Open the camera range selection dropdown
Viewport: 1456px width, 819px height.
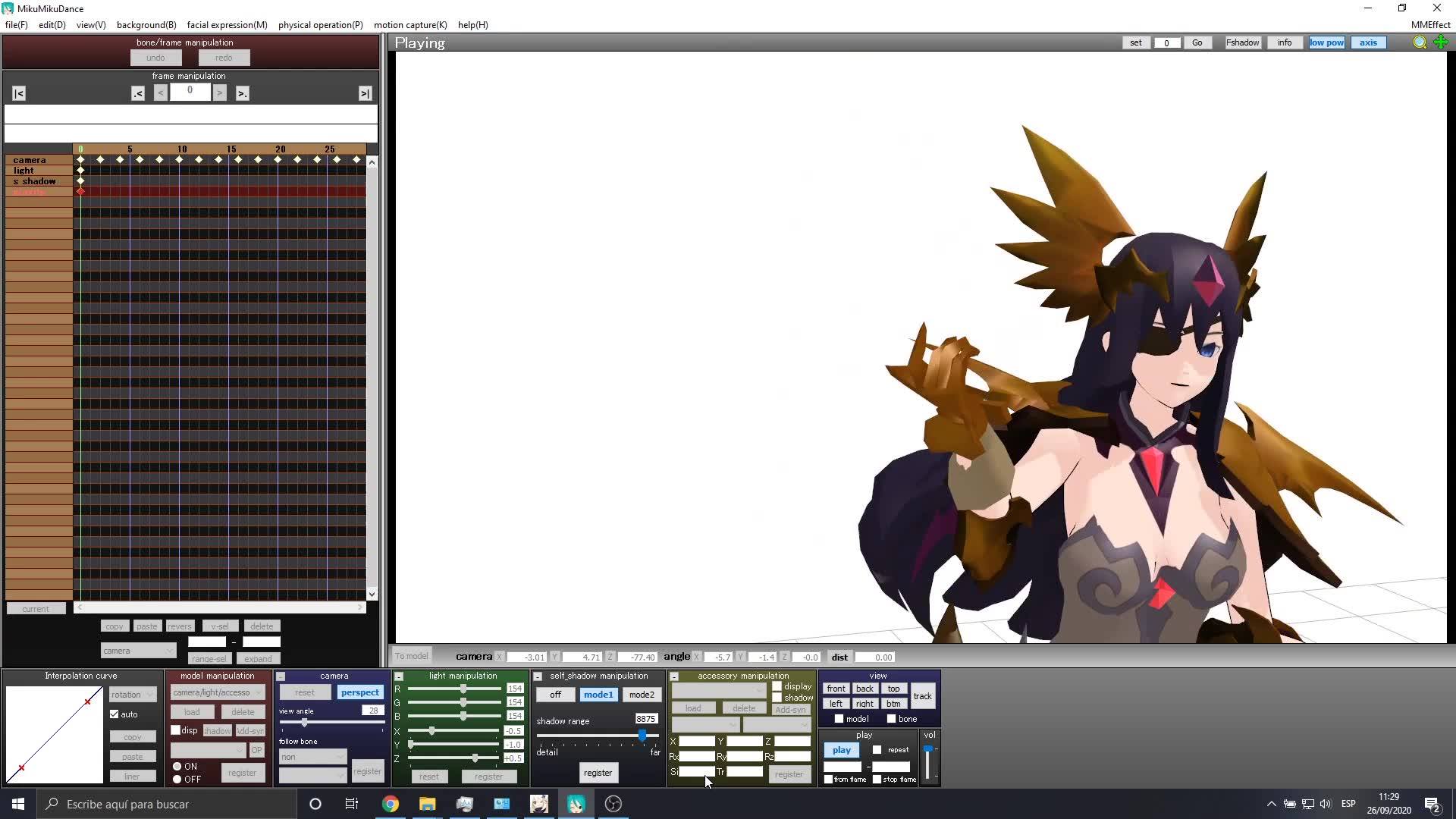coord(138,651)
